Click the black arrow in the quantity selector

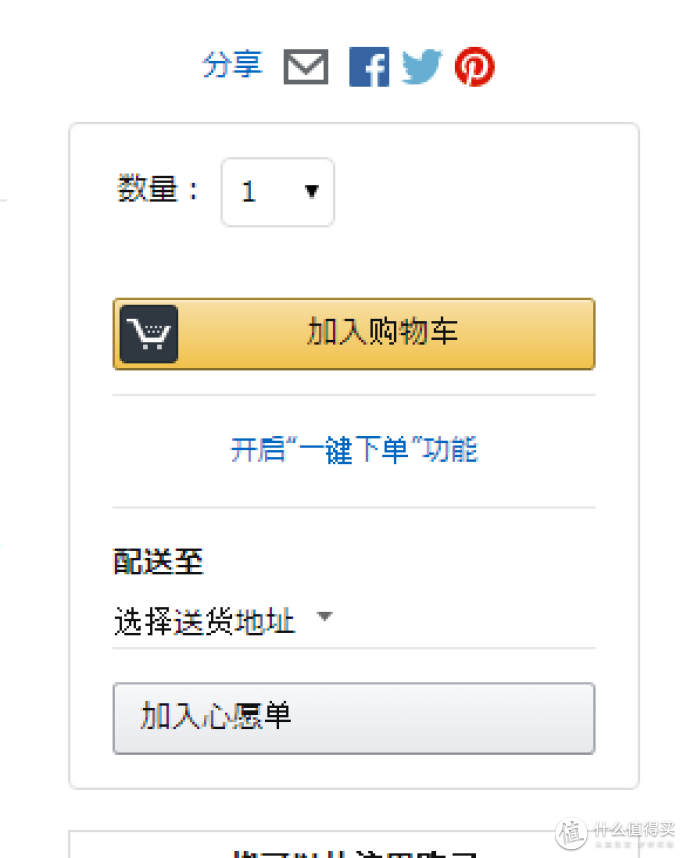(312, 192)
